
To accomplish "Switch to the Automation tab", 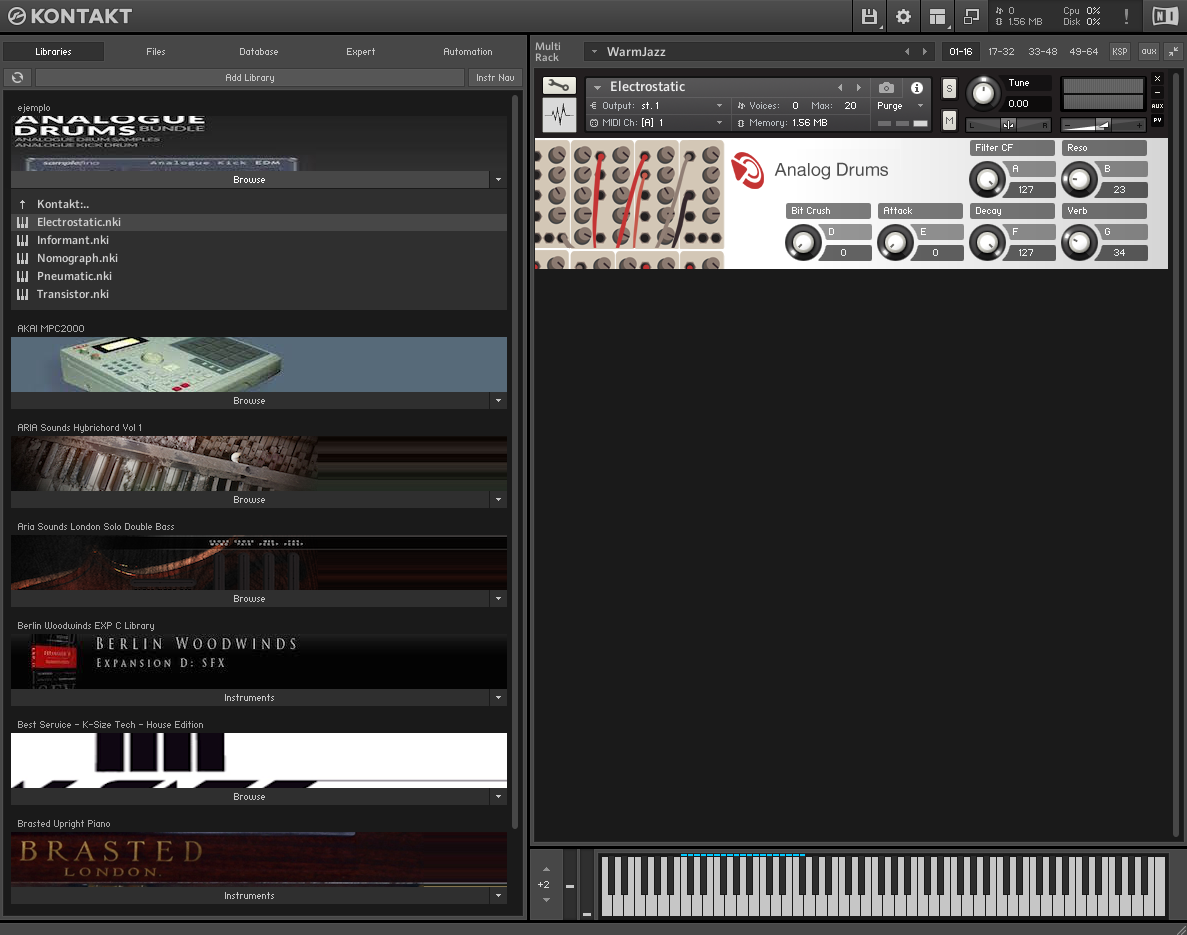I will point(468,51).
